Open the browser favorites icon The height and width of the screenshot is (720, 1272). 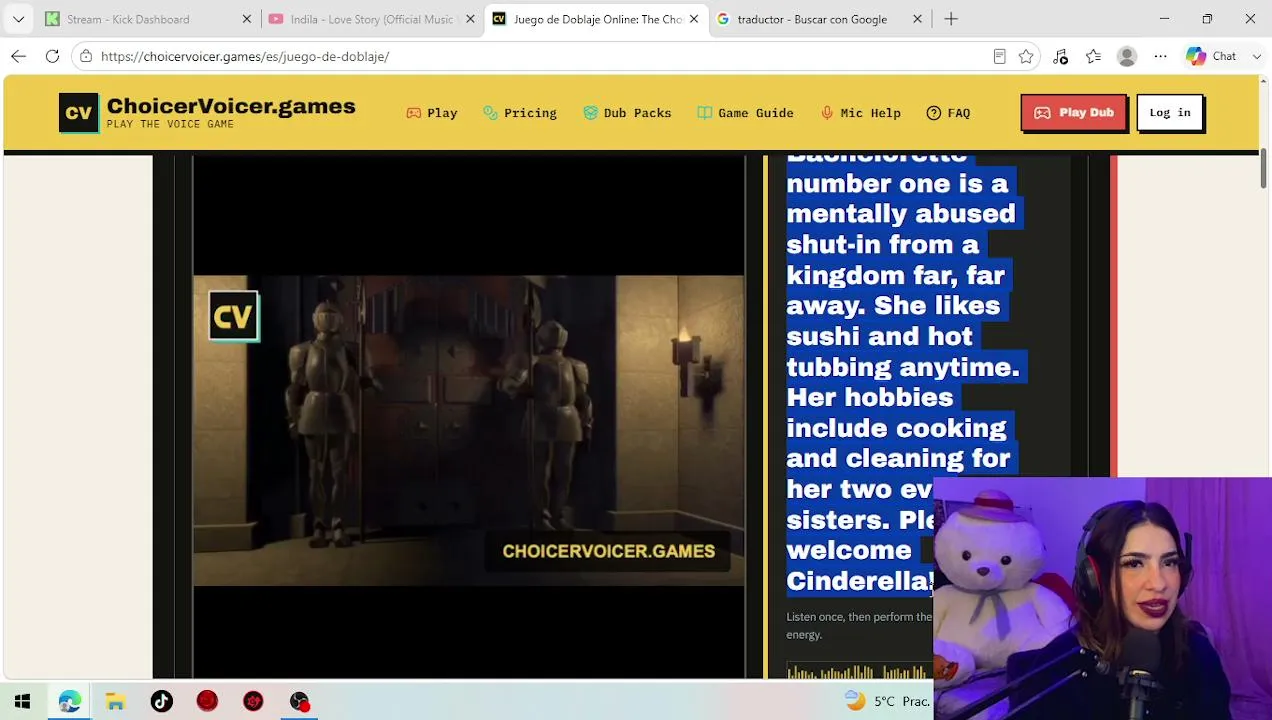pyautogui.click(x=1093, y=56)
